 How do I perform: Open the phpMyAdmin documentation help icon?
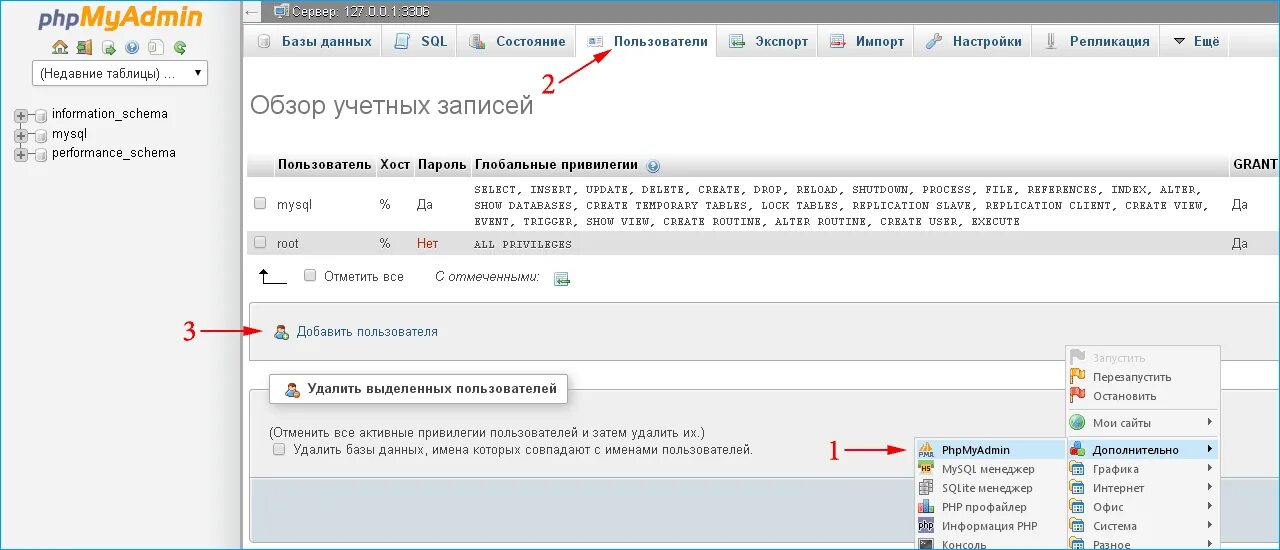[132, 47]
